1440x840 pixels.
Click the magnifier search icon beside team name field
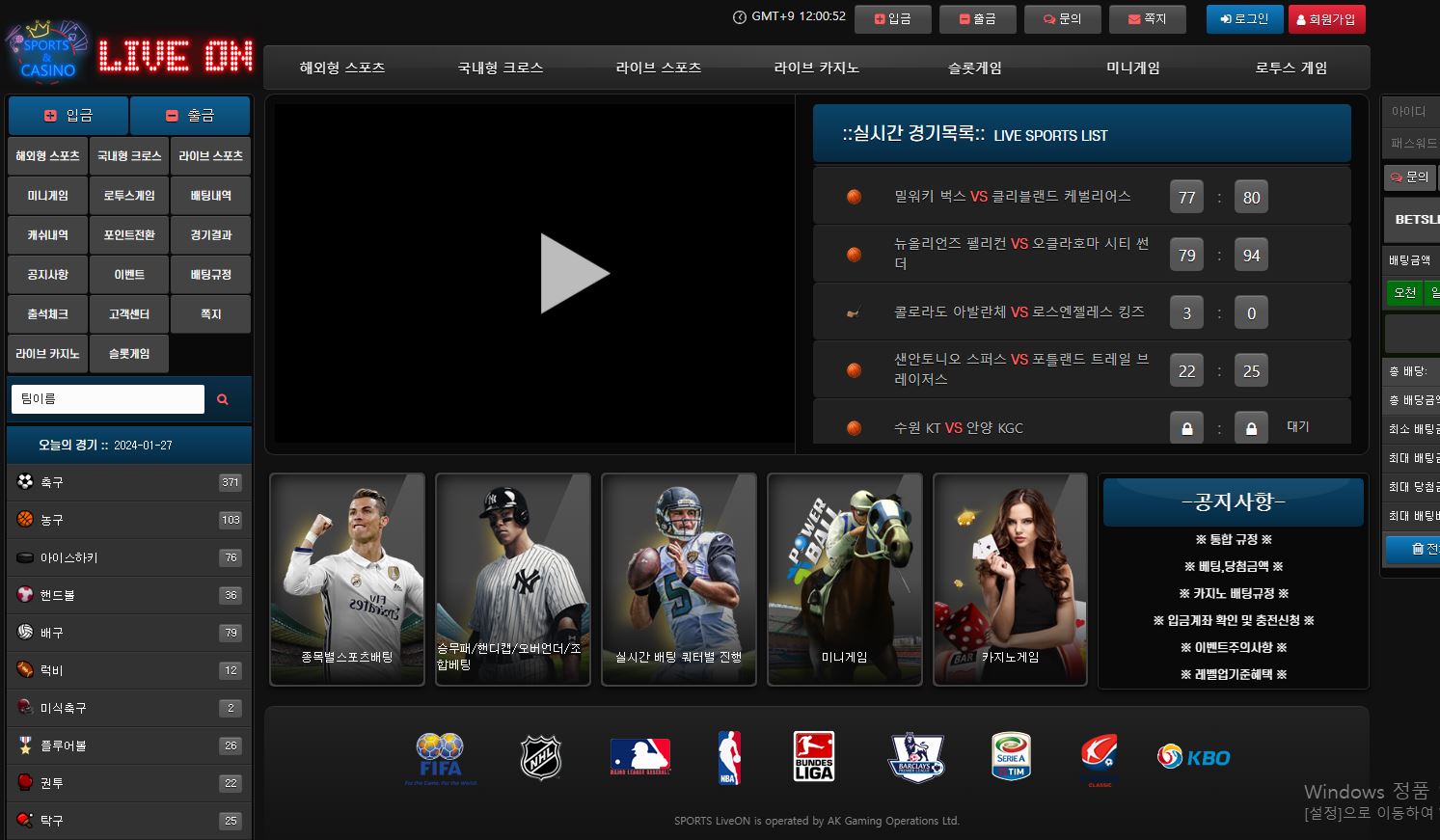coord(223,399)
